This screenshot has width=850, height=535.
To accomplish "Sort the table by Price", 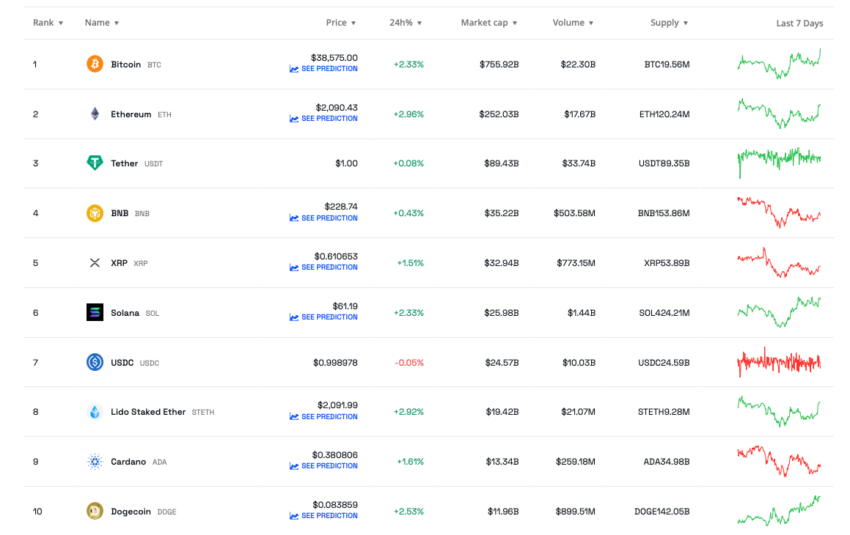I will [340, 23].
